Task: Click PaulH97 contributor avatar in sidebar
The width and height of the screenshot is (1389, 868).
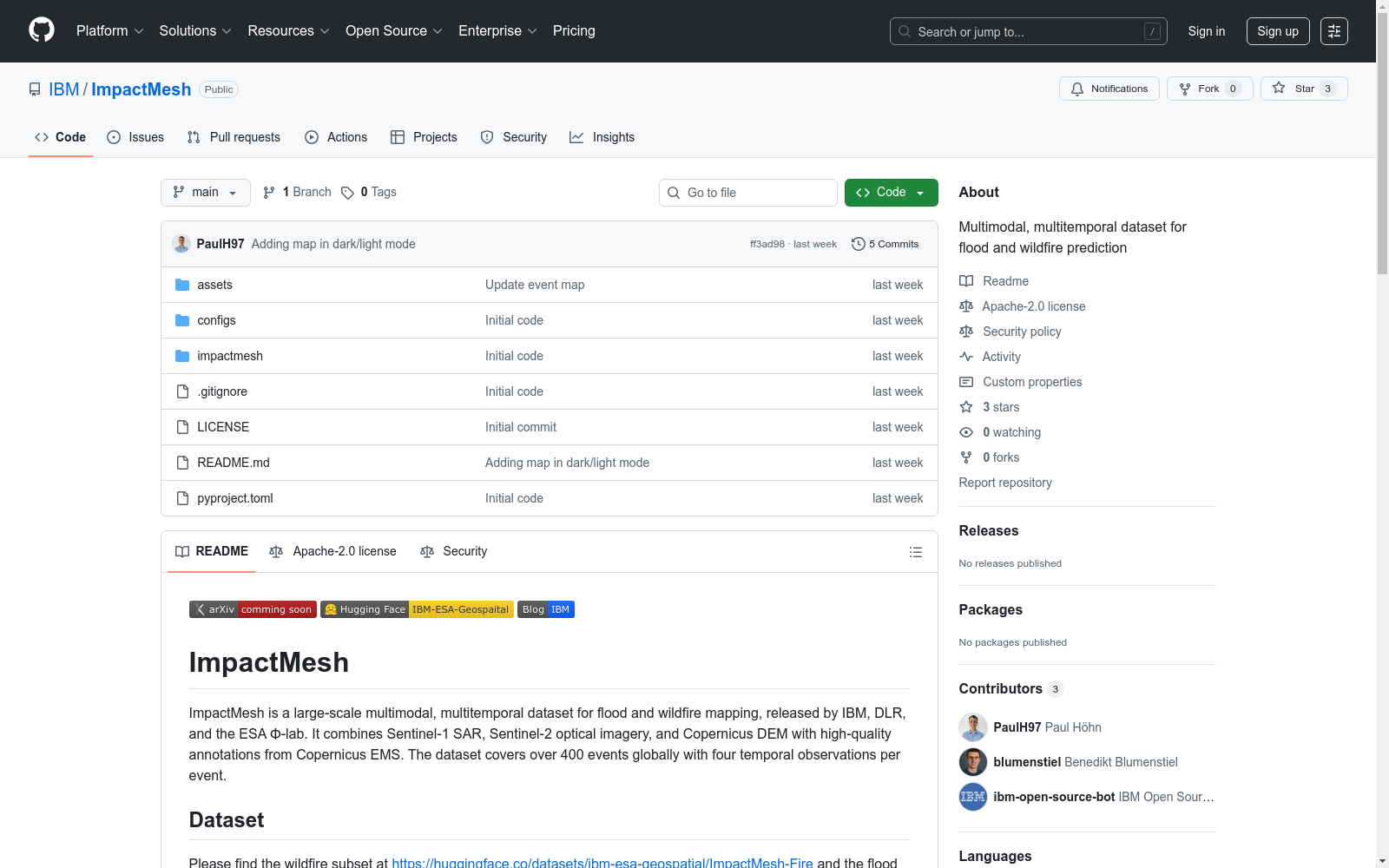Action: click(973, 727)
